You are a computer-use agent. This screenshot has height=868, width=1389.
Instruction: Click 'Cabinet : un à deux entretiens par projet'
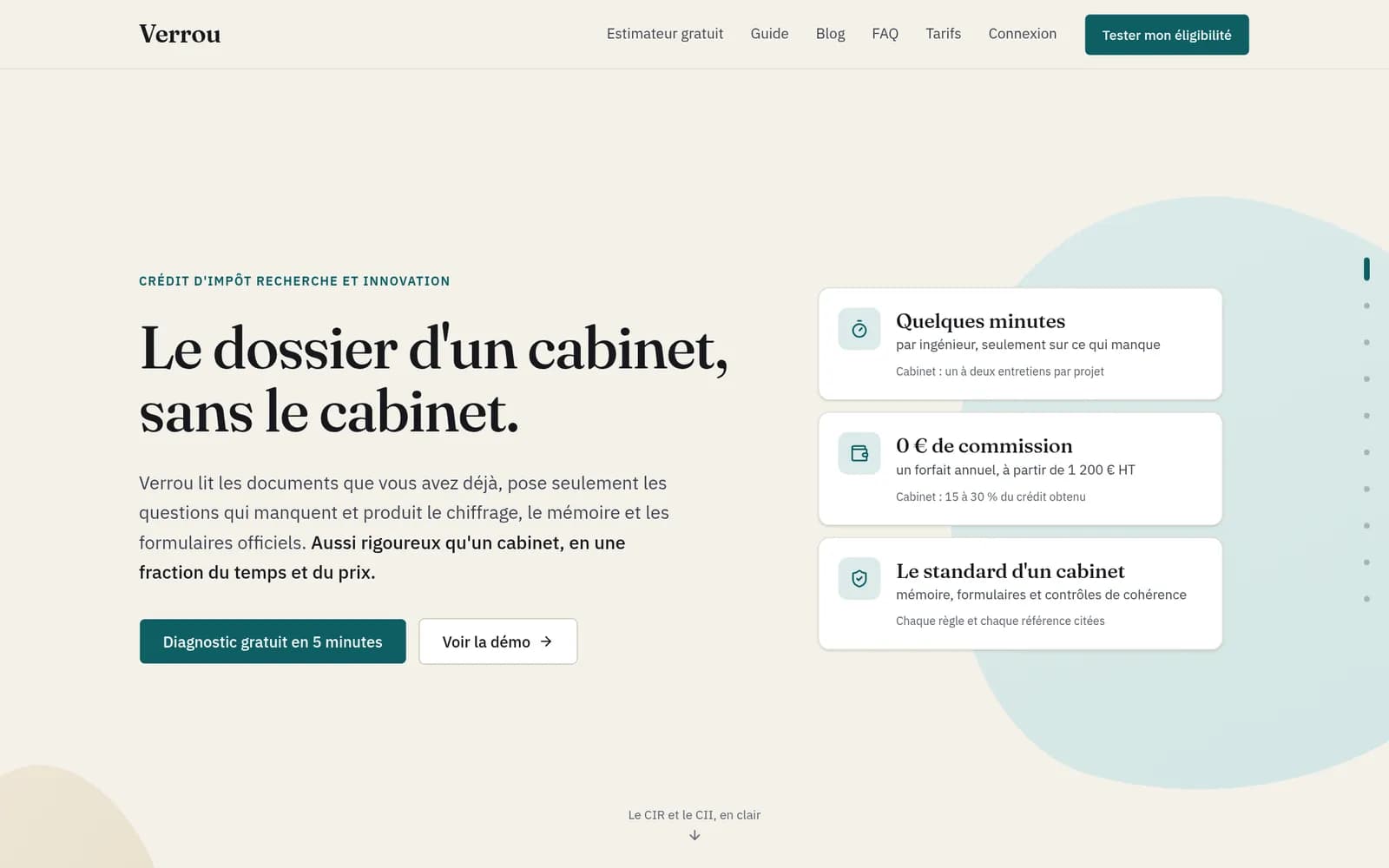tap(1000, 372)
